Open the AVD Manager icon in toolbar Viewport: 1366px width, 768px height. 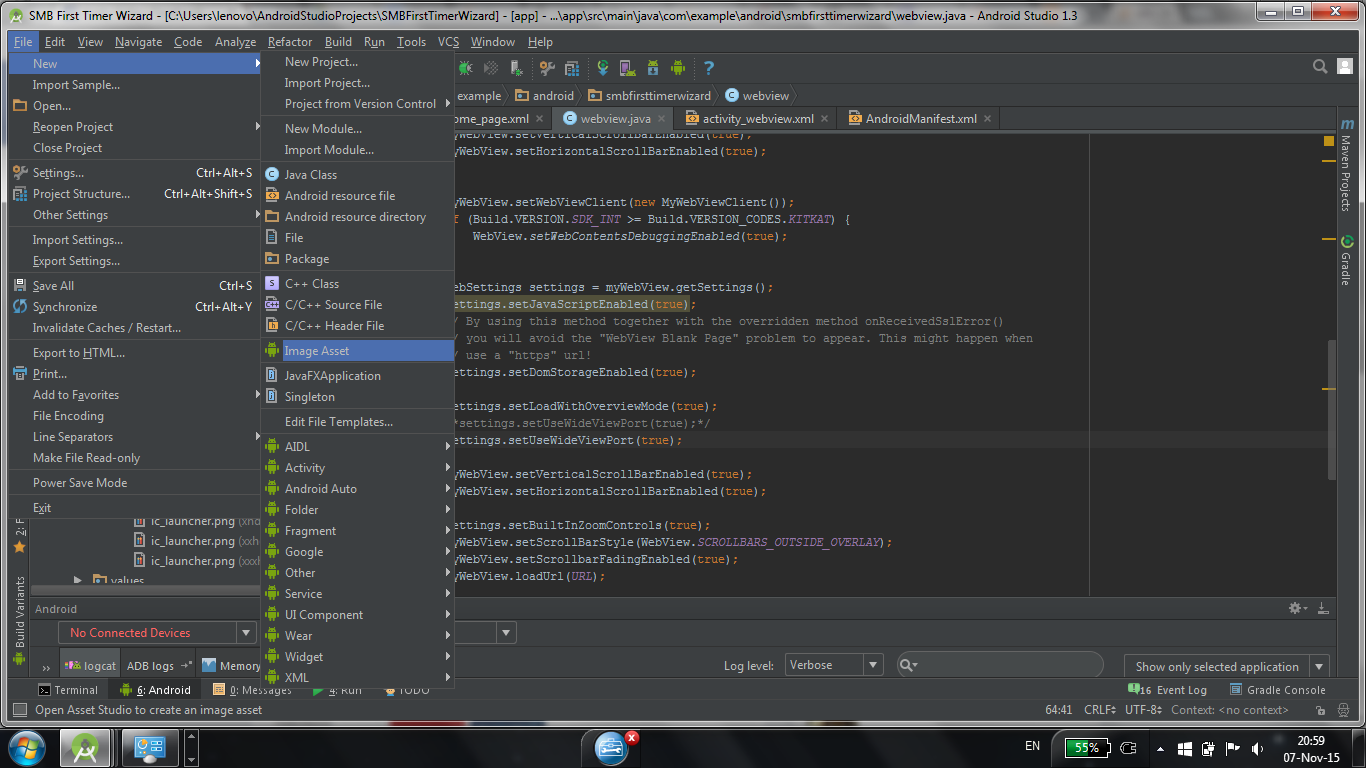pyautogui.click(x=626, y=68)
